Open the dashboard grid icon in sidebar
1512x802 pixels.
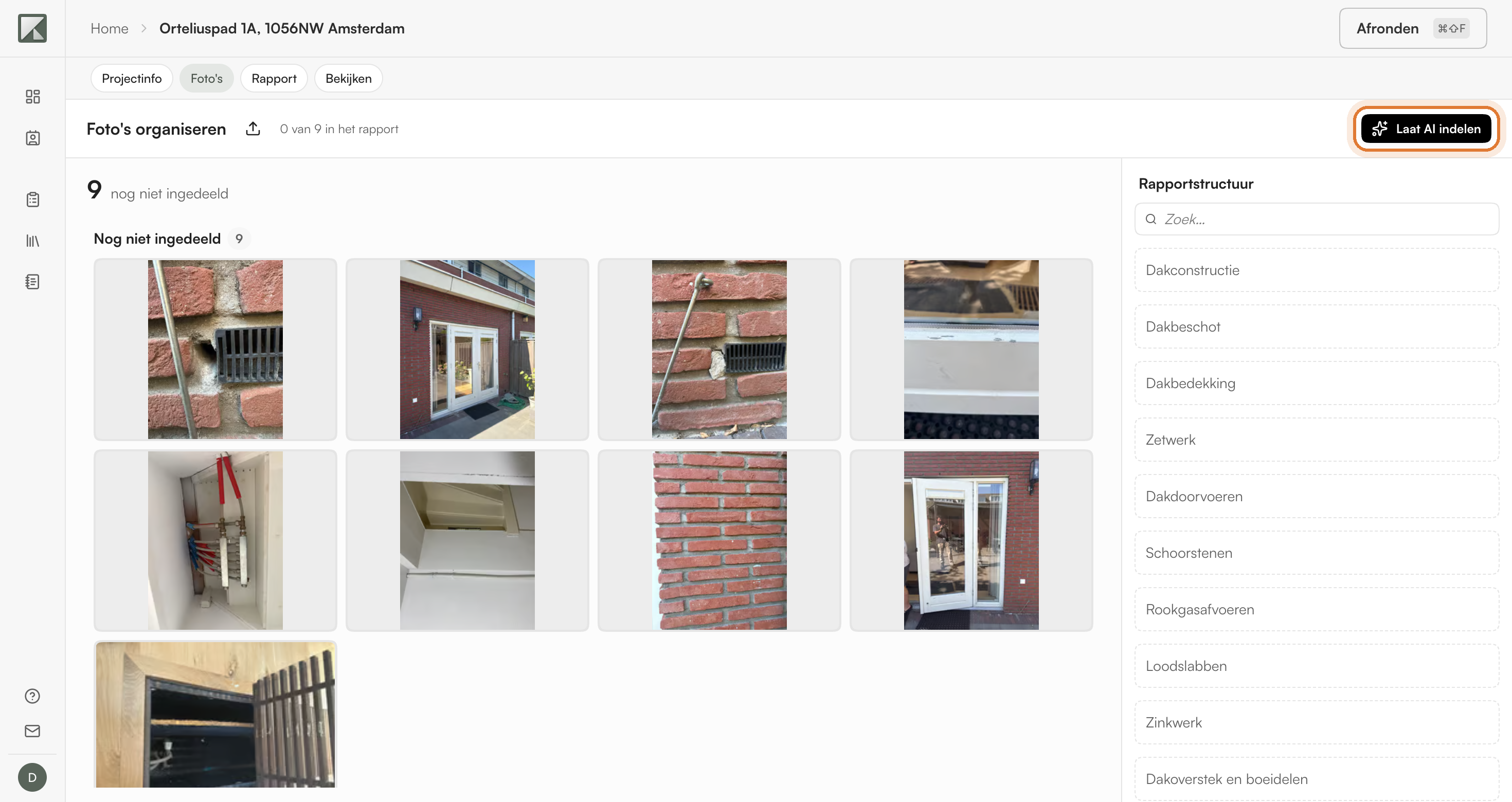pos(32,97)
